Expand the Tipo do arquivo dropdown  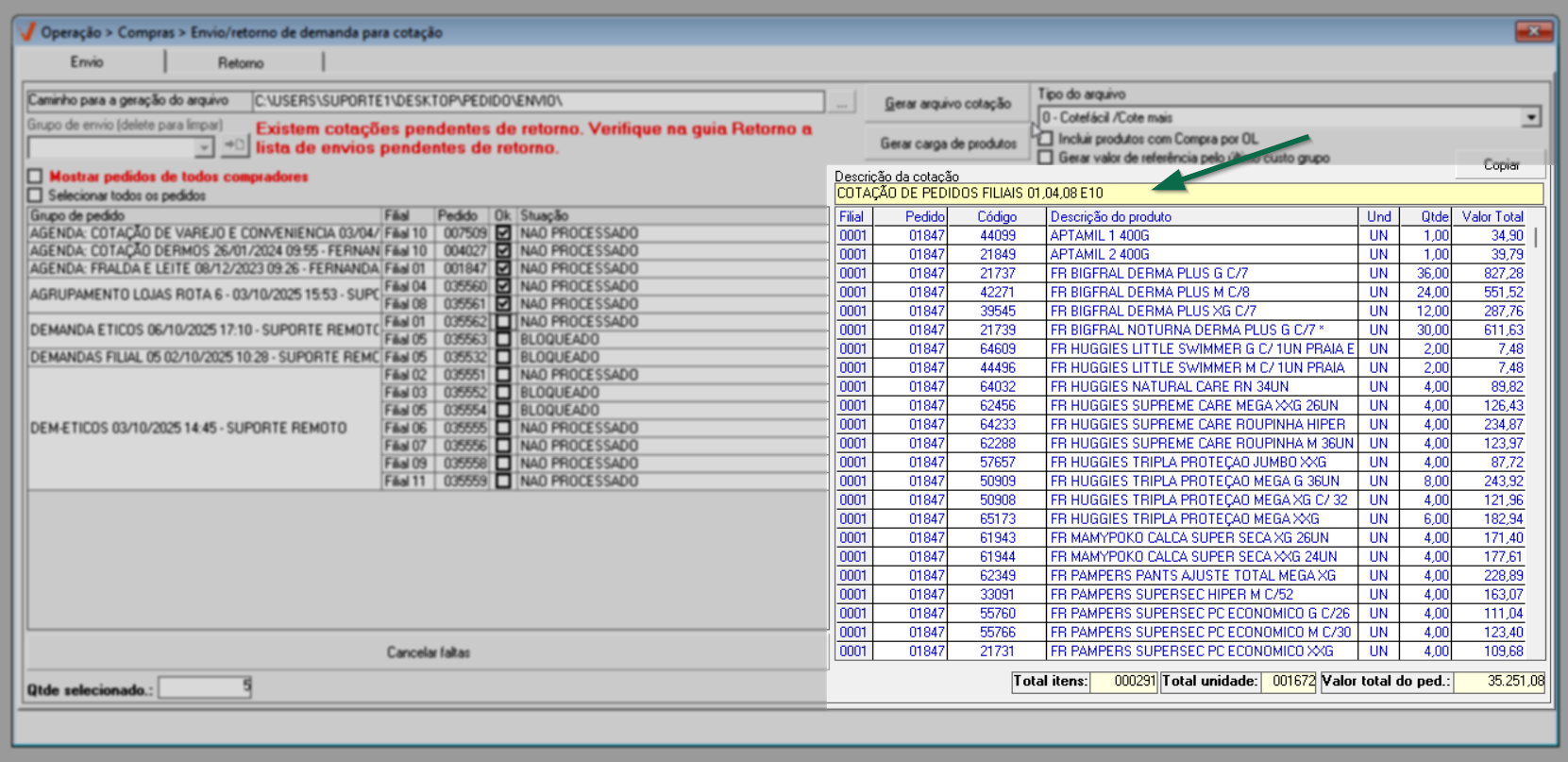point(1530,118)
